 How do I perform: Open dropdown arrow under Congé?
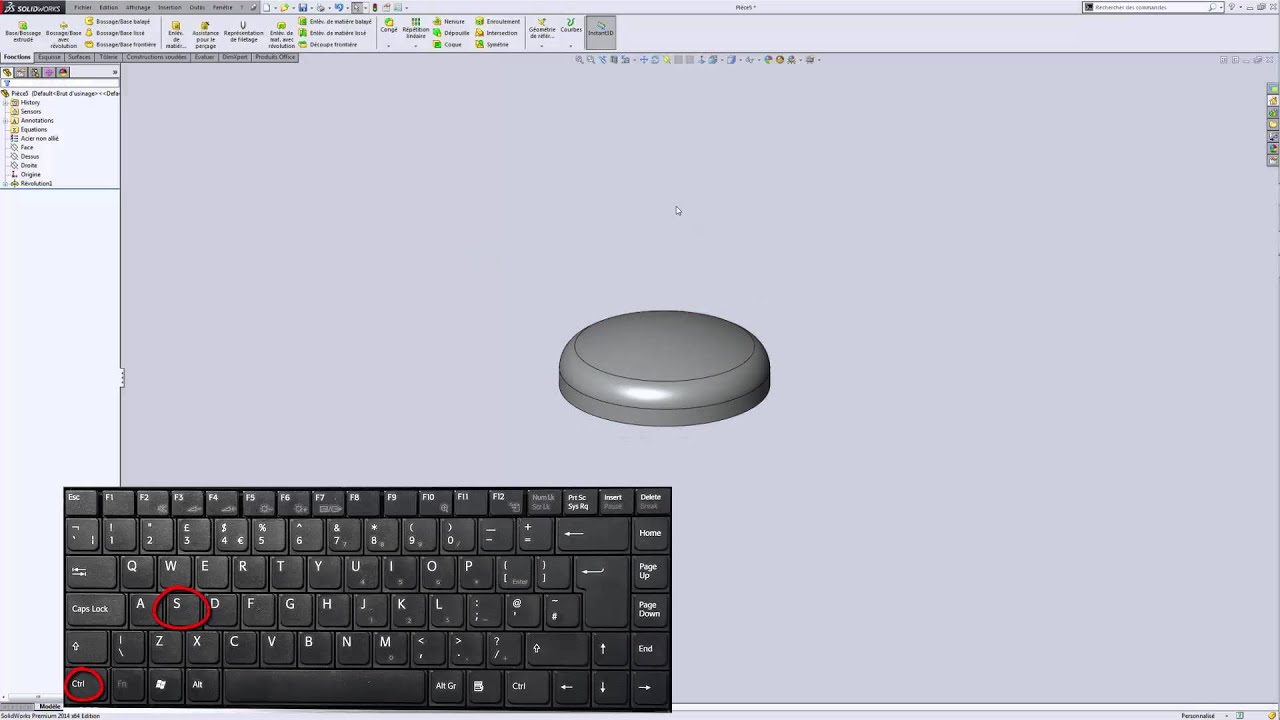click(388, 45)
